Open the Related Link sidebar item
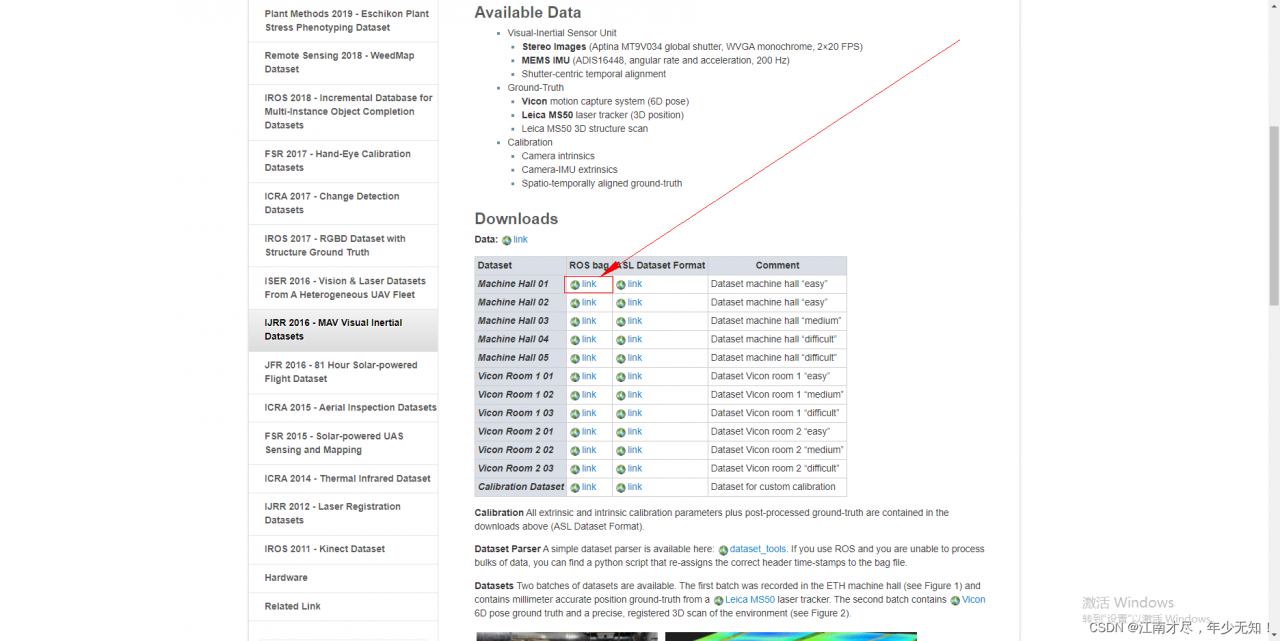1280x641 pixels. [343, 606]
